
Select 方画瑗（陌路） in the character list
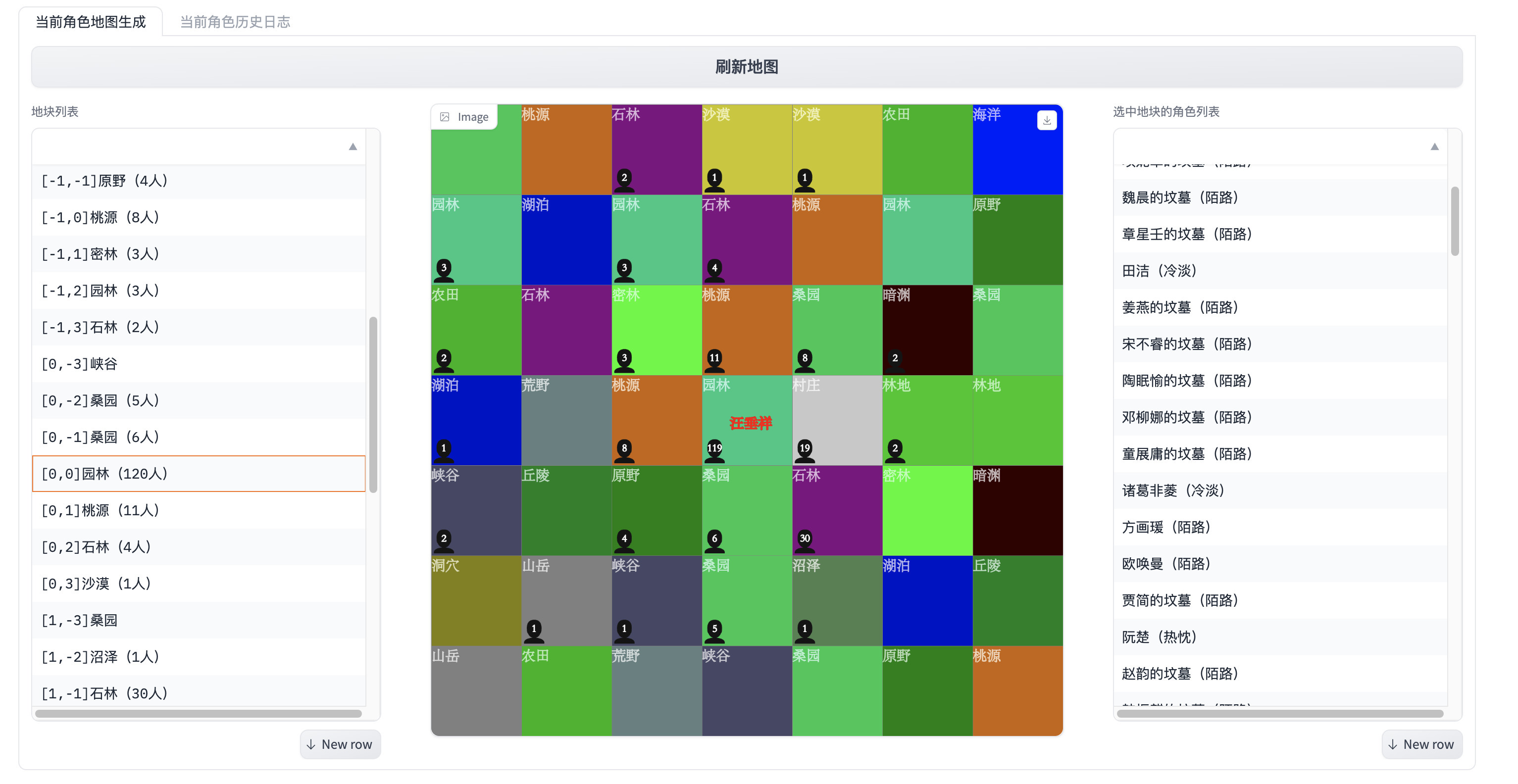click(x=1280, y=527)
